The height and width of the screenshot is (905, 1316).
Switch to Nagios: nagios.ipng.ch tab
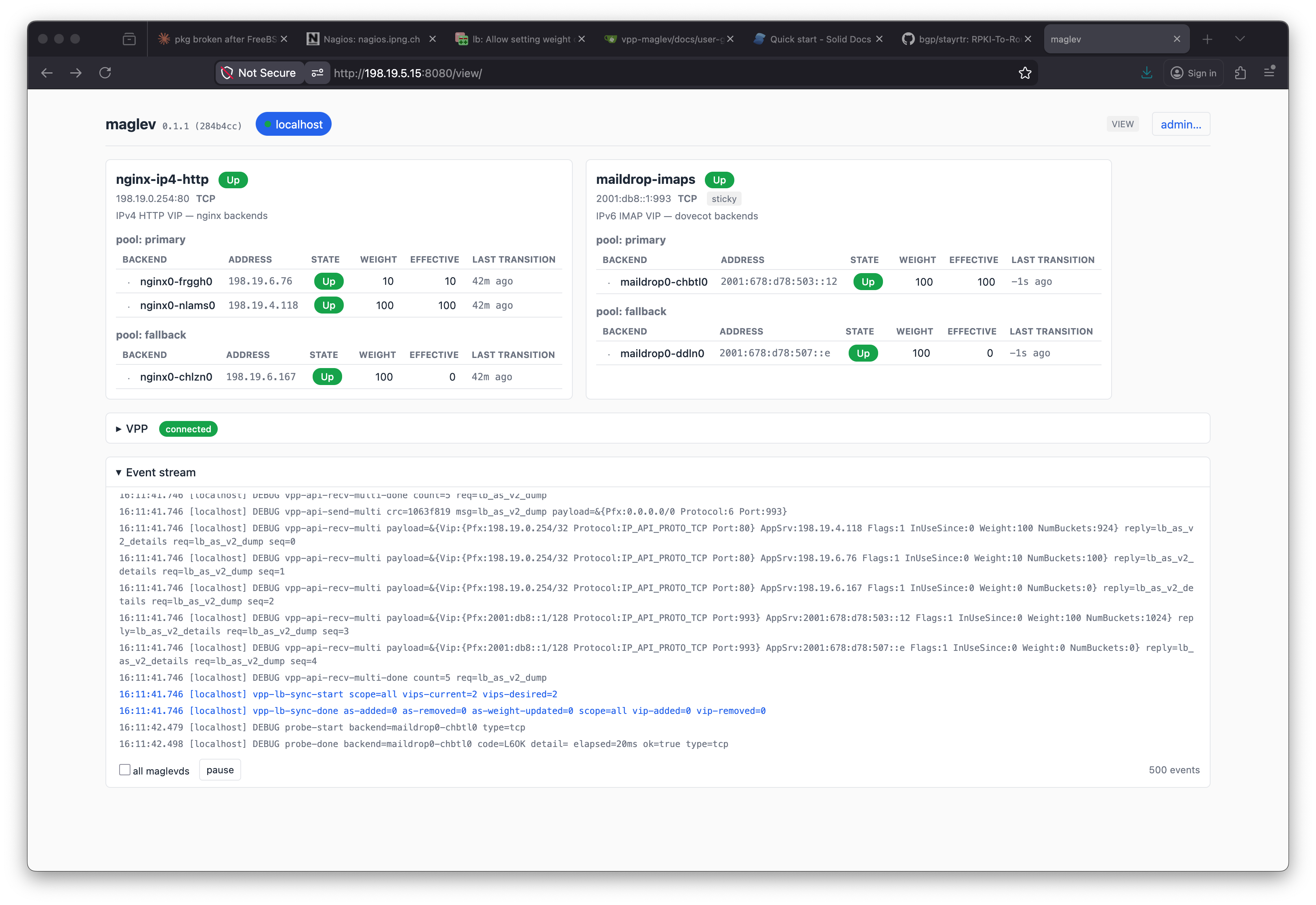tap(371, 39)
